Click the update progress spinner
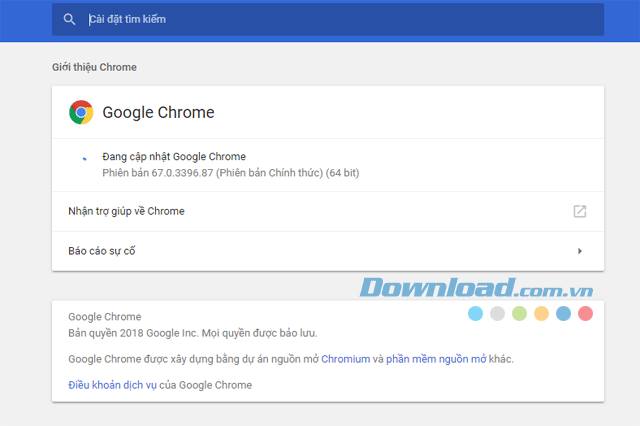The height and width of the screenshot is (426, 640). coord(84,159)
